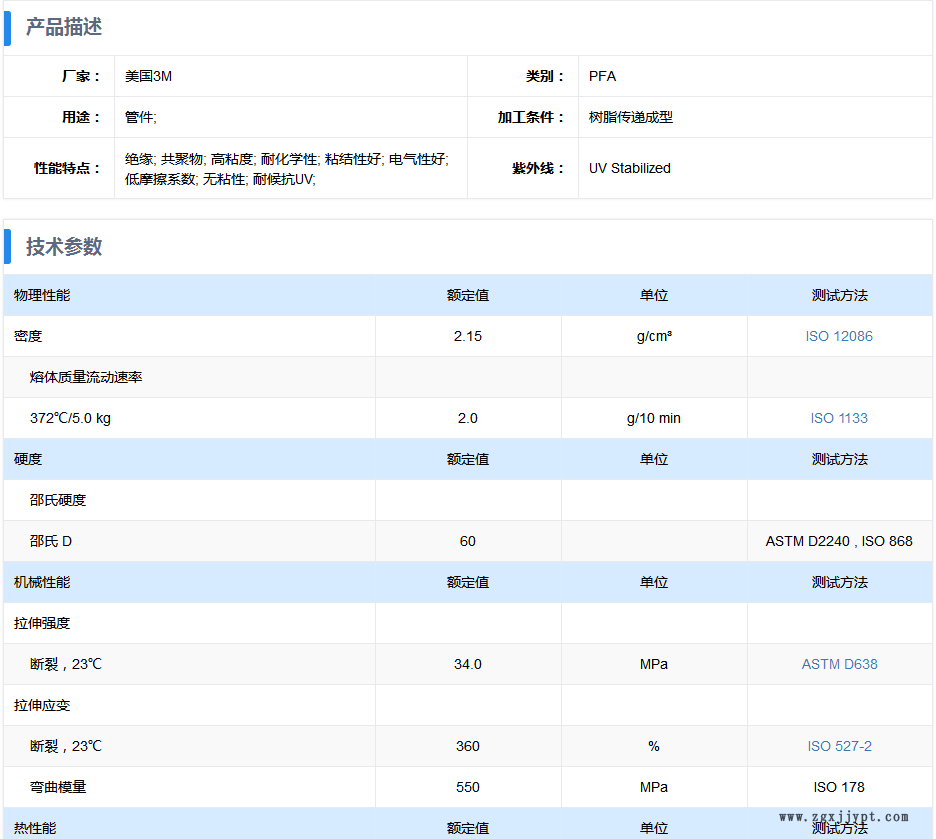This screenshot has width=936, height=839.
Task: Click the ISO 1133 test method link
Action: (839, 418)
